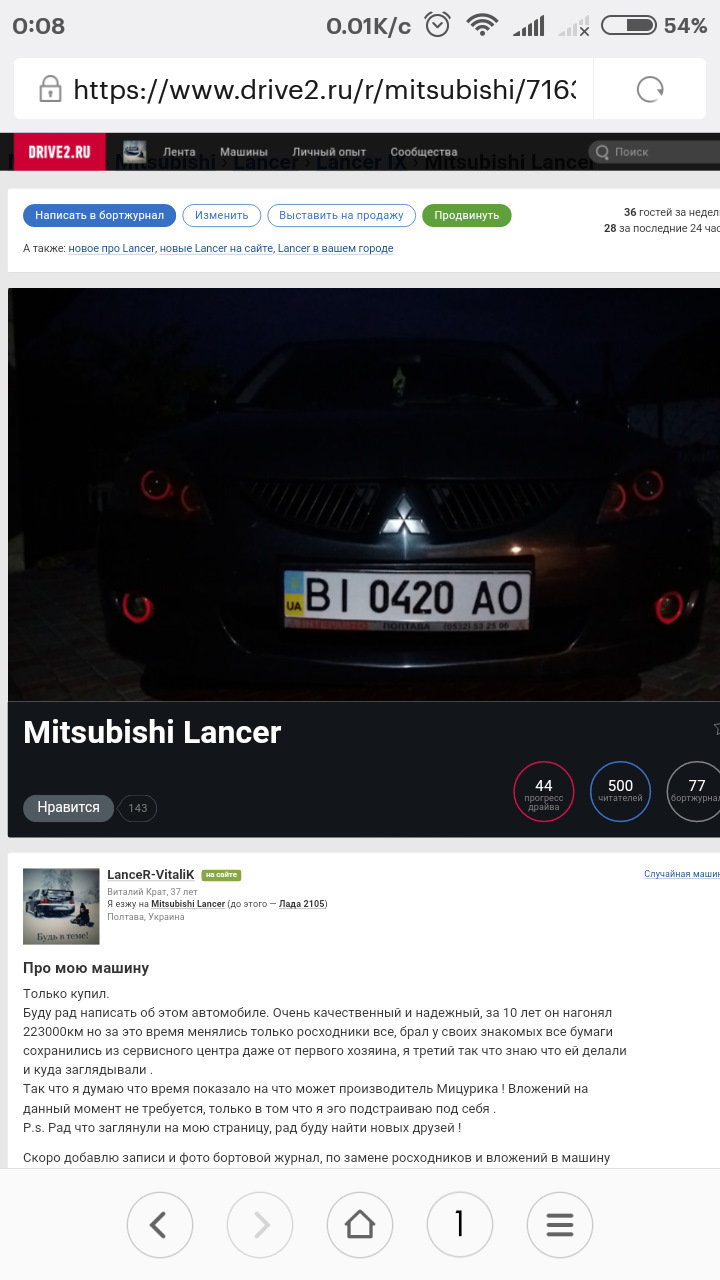Tap the Mitsubishi Lancer title heading
The height and width of the screenshot is (1280, 720).
pos(152,732)
